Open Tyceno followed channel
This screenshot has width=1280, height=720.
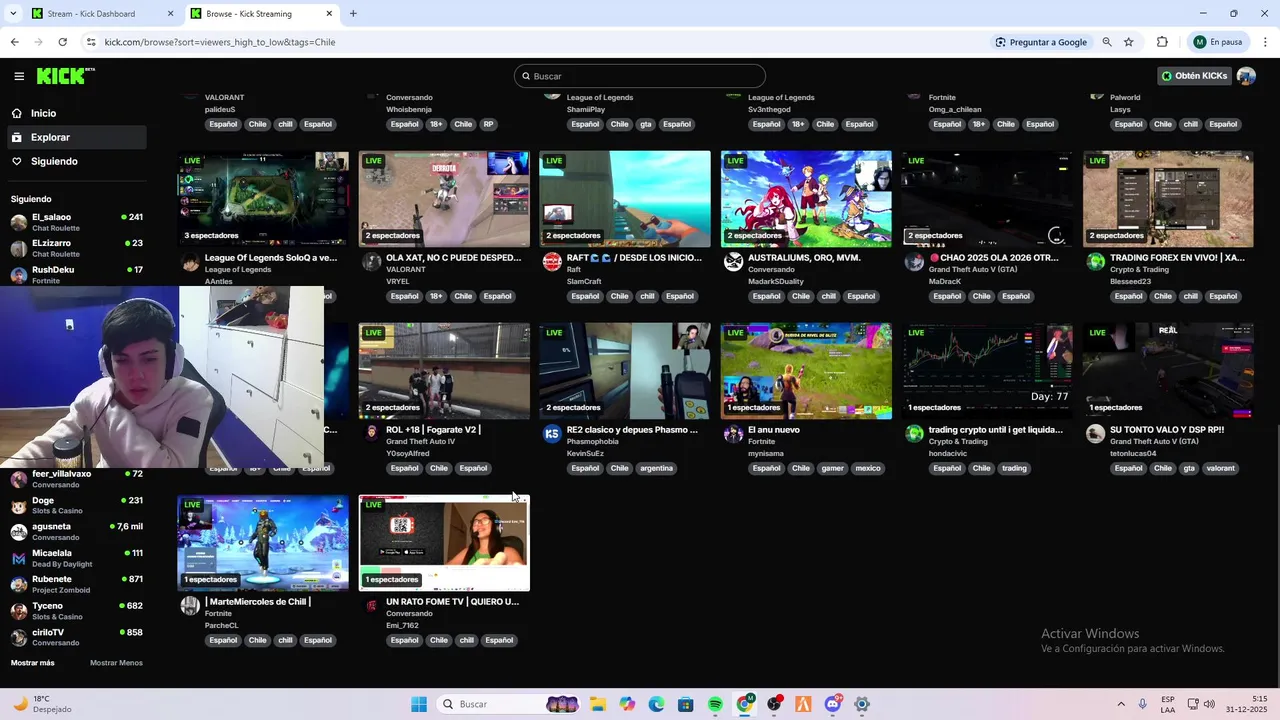[76, 610]
